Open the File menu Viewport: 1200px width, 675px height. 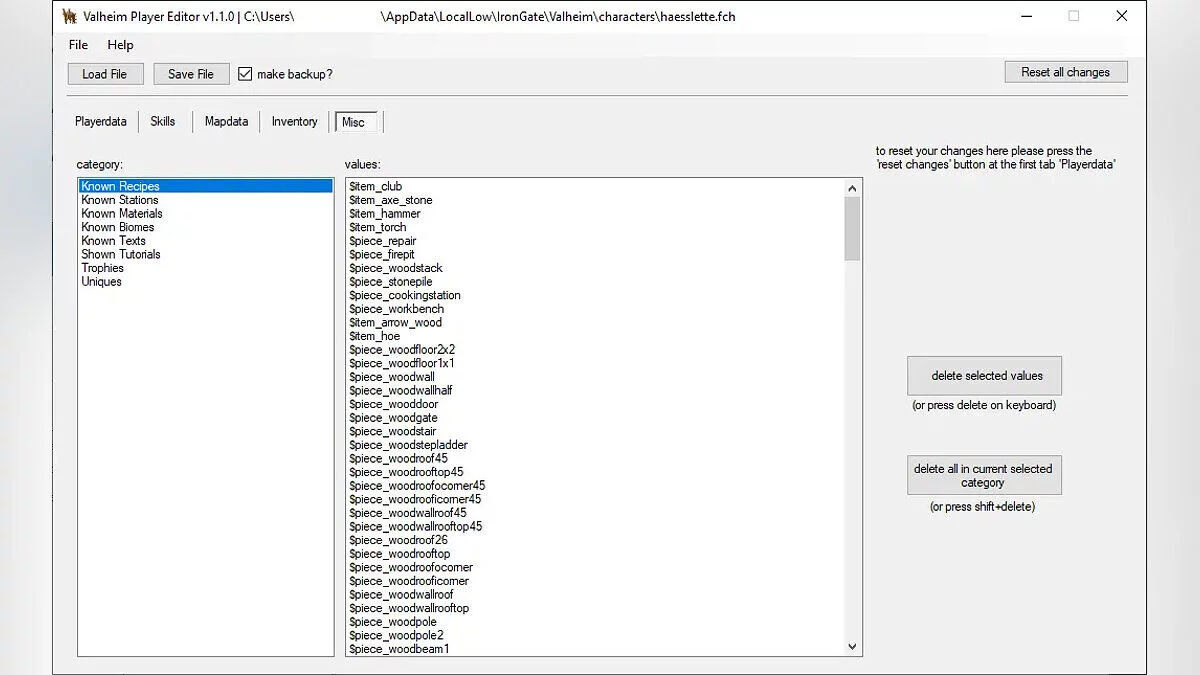click(78, 45)
